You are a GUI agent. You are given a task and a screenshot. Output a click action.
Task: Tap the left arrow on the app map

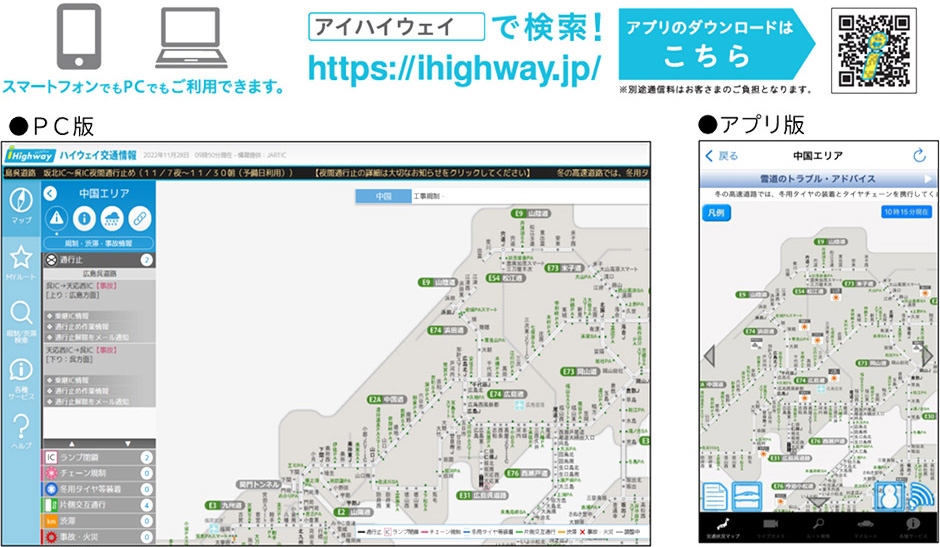(710, 356)
